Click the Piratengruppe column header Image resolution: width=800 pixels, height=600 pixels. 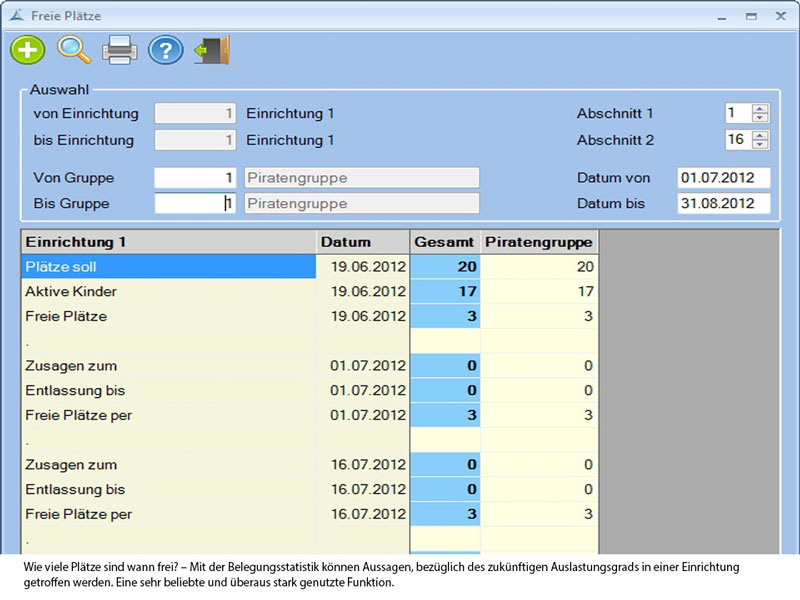pyautogui.click(x=539, y=242)
